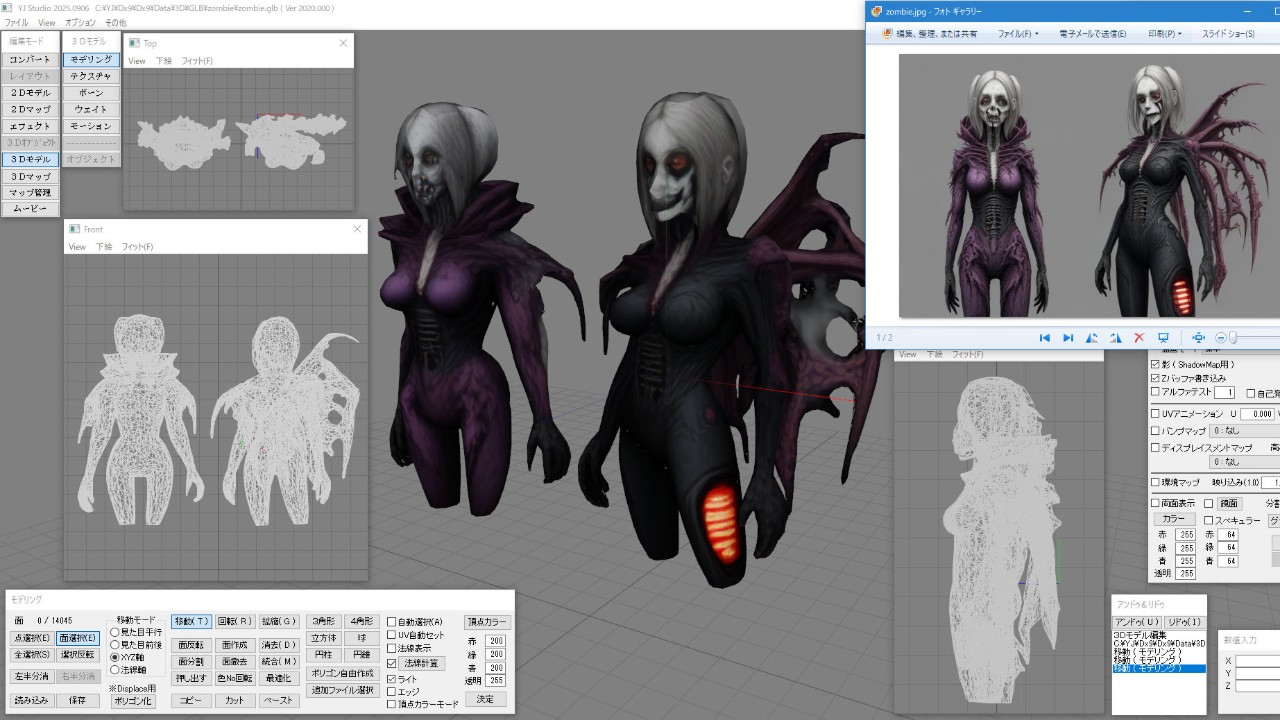Open the フィット(F) menu in the Top view
Screen dimensions: 1280x720
197,61
